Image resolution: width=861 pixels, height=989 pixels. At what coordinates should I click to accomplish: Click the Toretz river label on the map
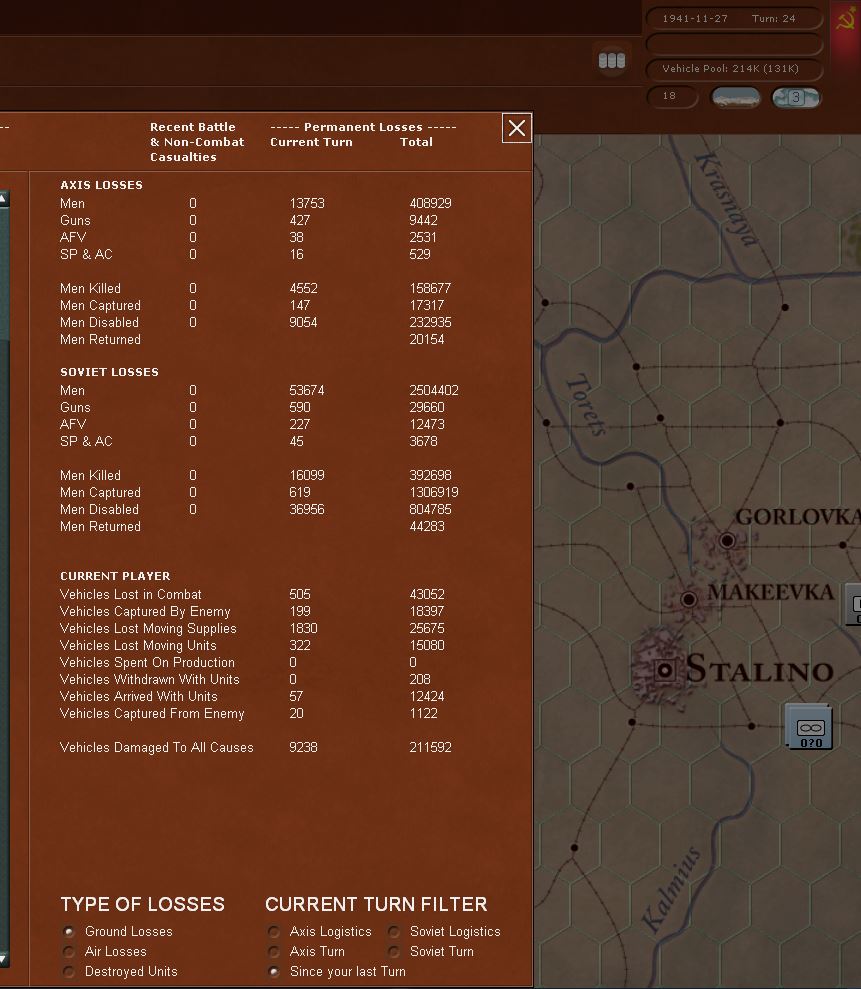click(x=586, y=404)
